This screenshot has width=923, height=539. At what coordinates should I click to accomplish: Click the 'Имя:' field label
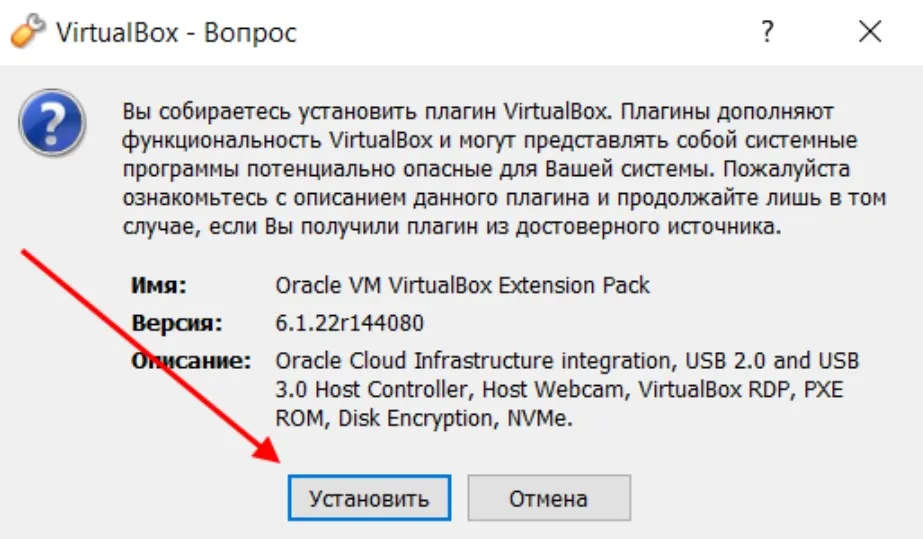point(157,285)
